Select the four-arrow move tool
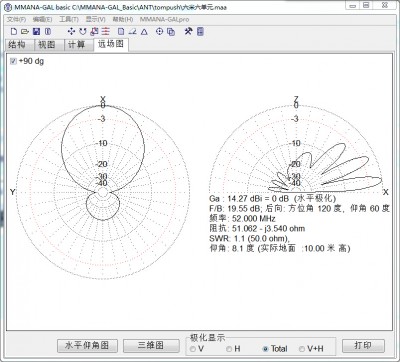Image resolution: width=400 pixels, height=362 pixels. point(71,32)
